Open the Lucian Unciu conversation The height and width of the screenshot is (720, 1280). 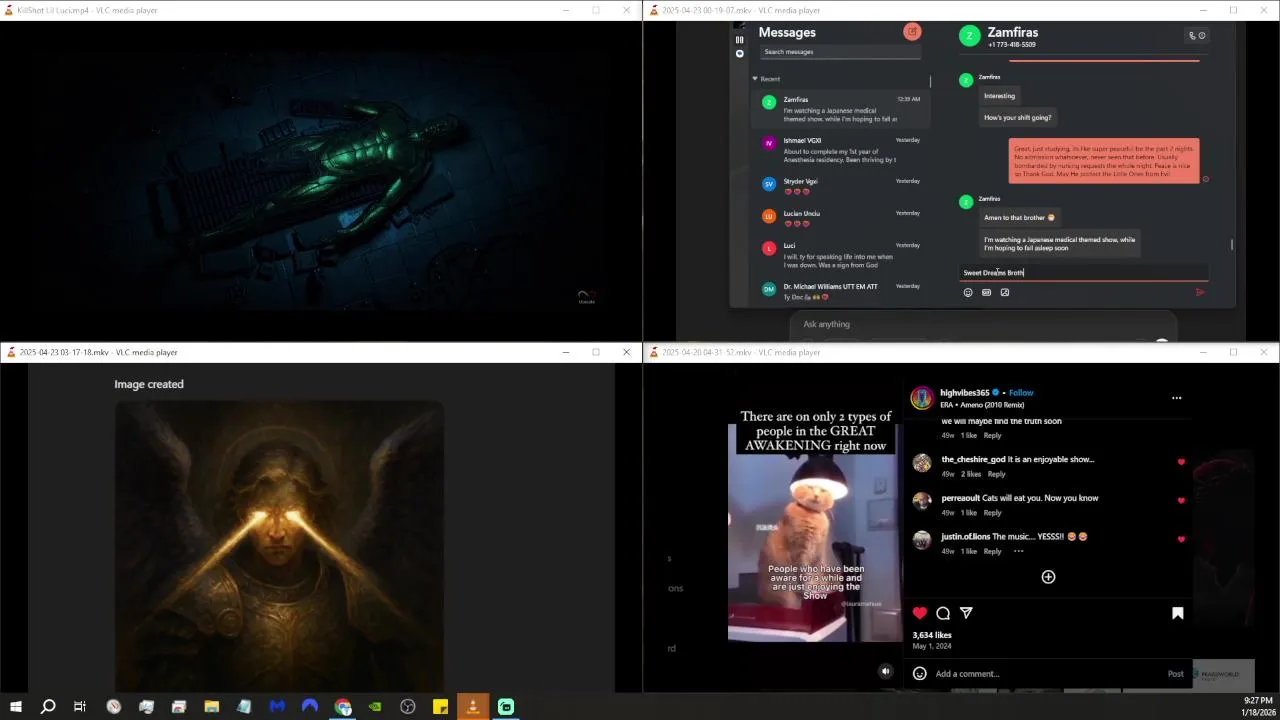click(x=841, y=217)
